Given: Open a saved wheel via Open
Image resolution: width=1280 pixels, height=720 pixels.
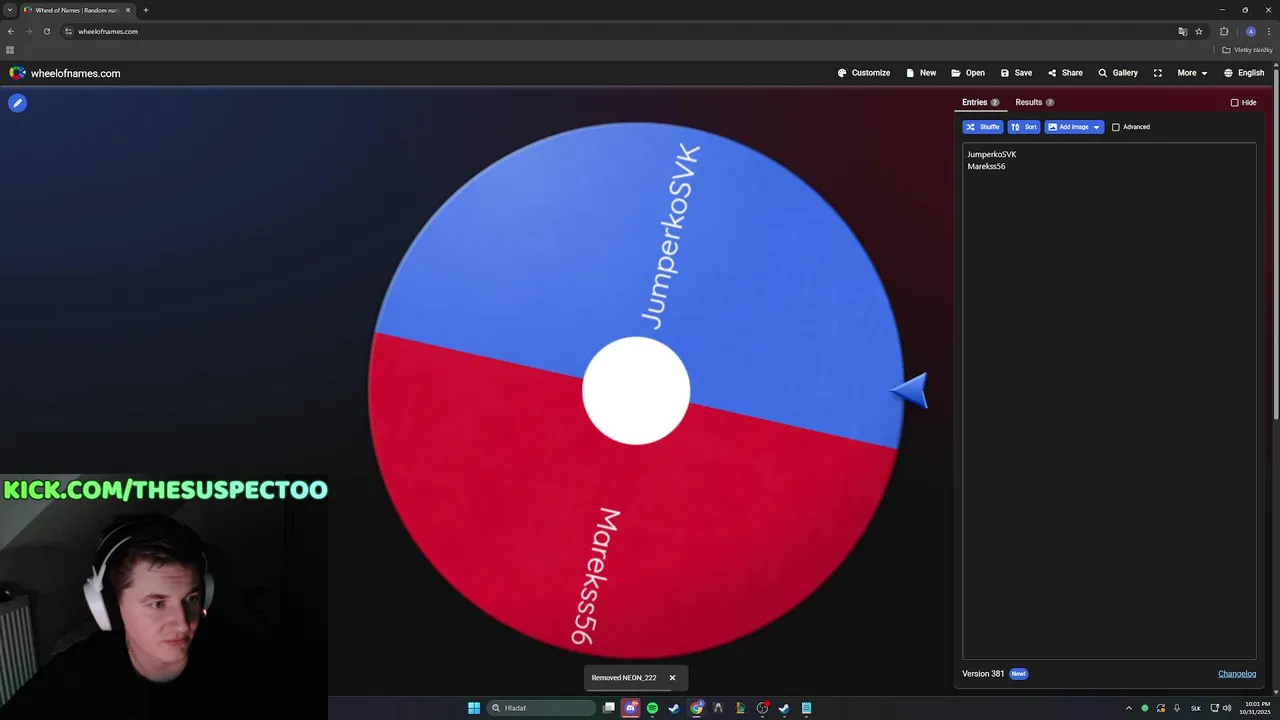Looking at the screenshot, I should tap(968, 73).
